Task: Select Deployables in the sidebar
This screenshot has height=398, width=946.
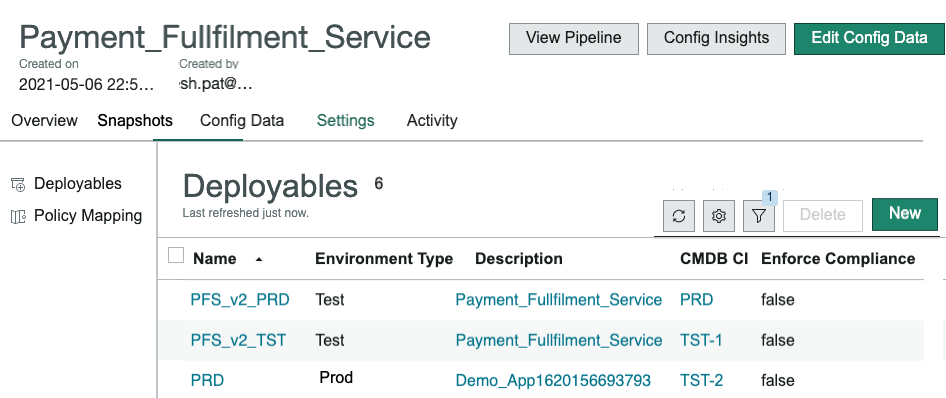Action: (x=78, y=184)
